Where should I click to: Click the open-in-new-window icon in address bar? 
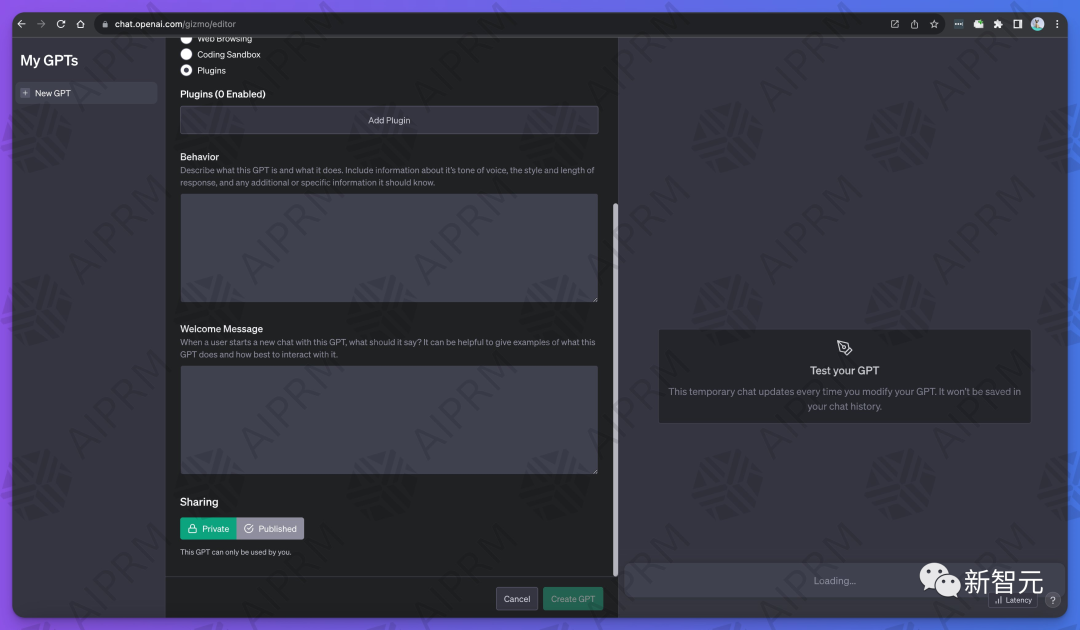click(x=895, y=24)
